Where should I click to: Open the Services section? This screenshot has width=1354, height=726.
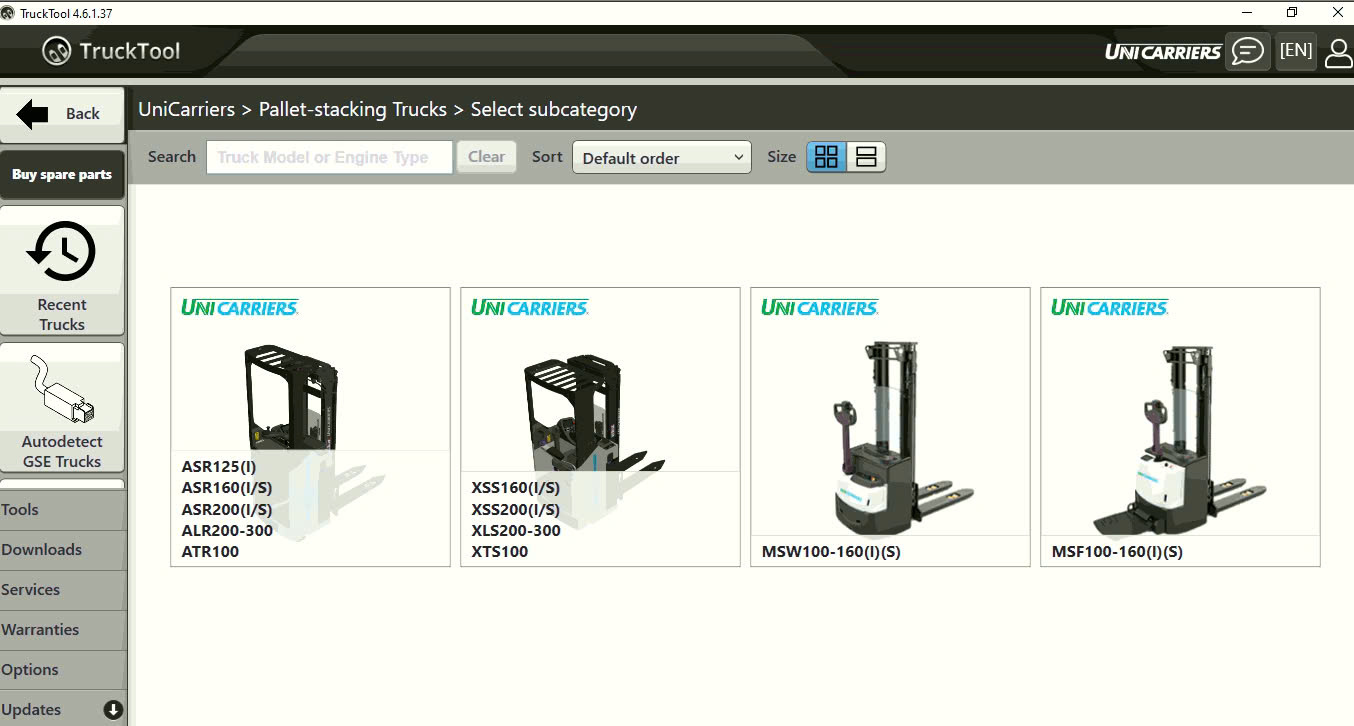point(63,590)
